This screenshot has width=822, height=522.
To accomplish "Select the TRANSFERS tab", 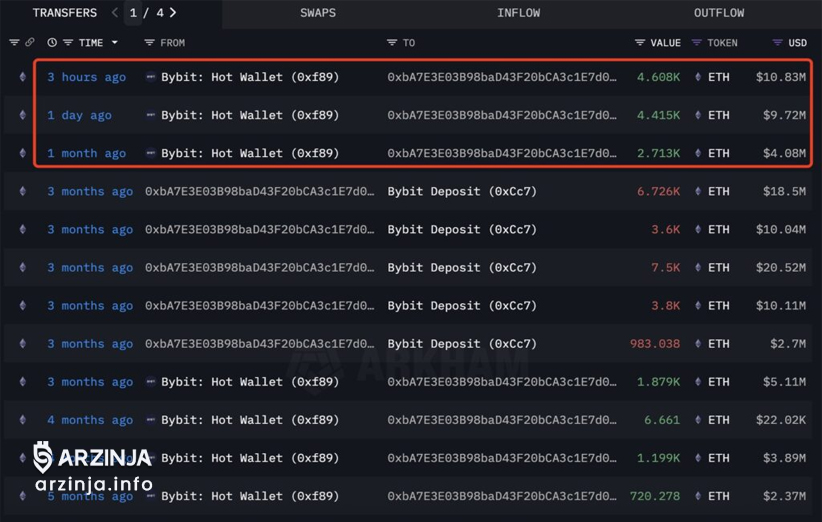I will (x=64, y=13).
